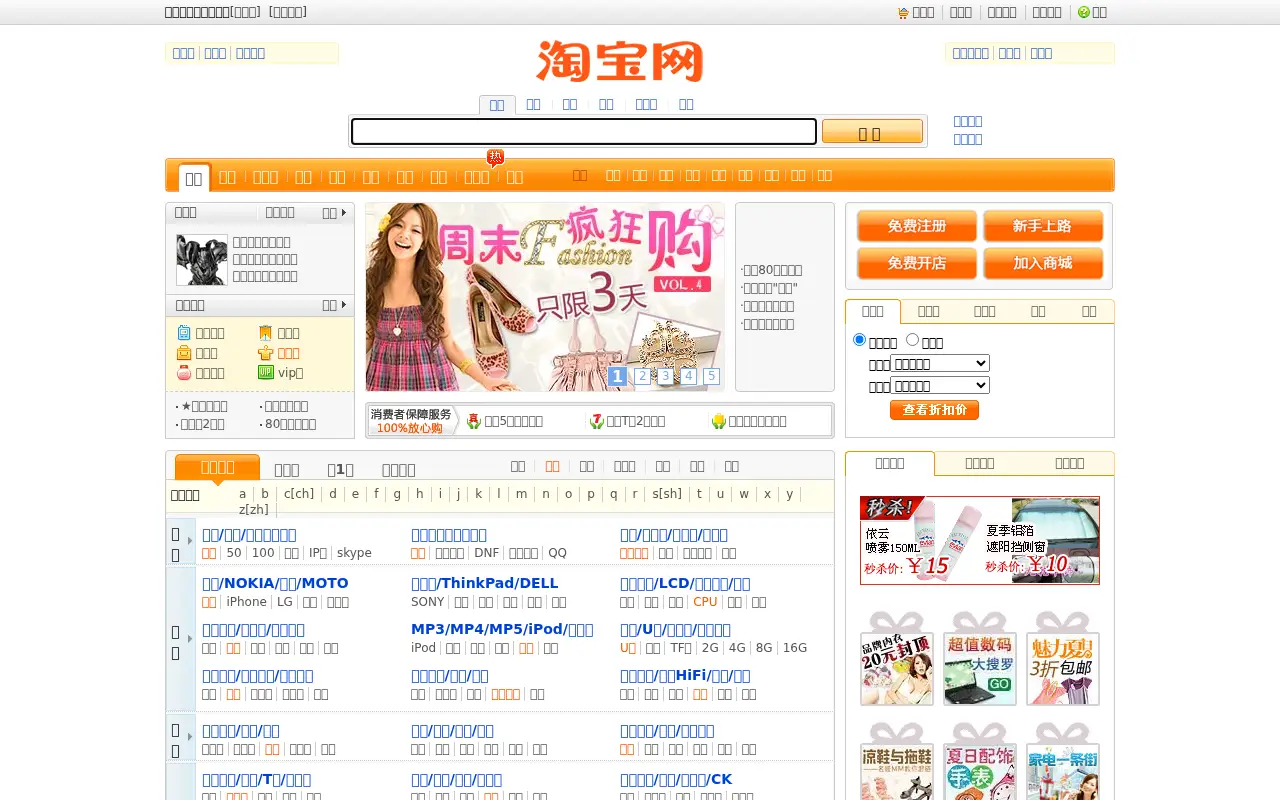Open the user avatar picture in sidebar

(x=202, y=260)
